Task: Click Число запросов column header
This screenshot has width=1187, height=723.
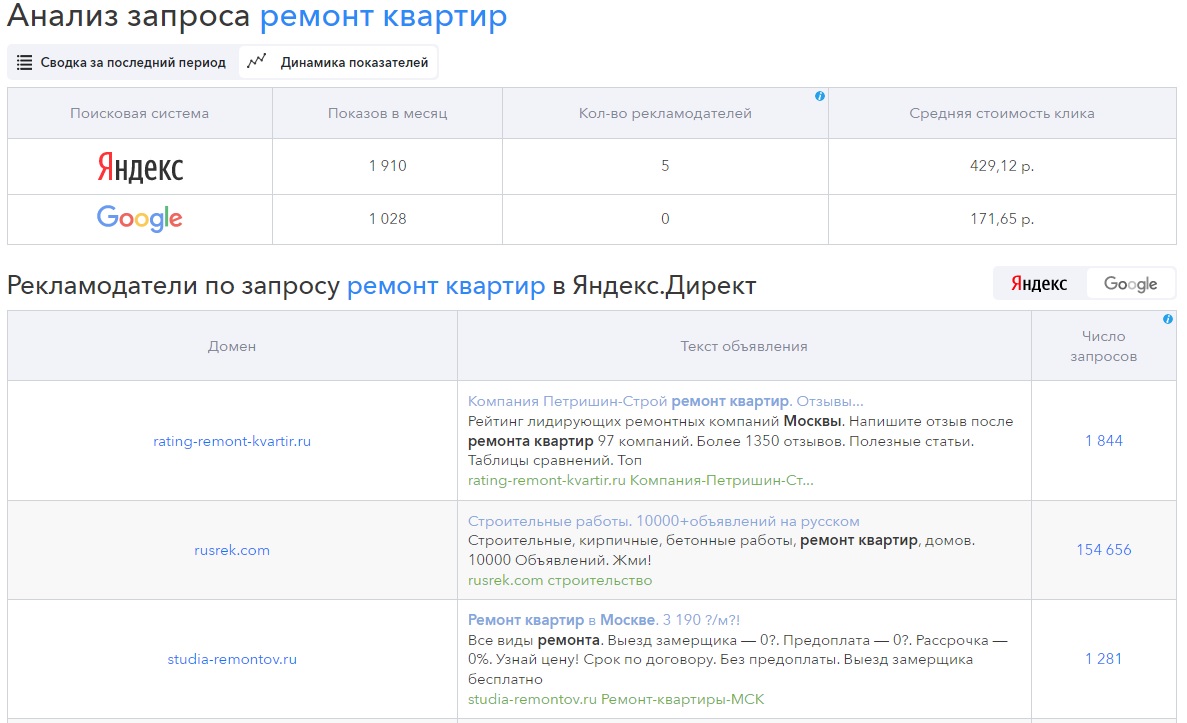Action: (1104, 346)
